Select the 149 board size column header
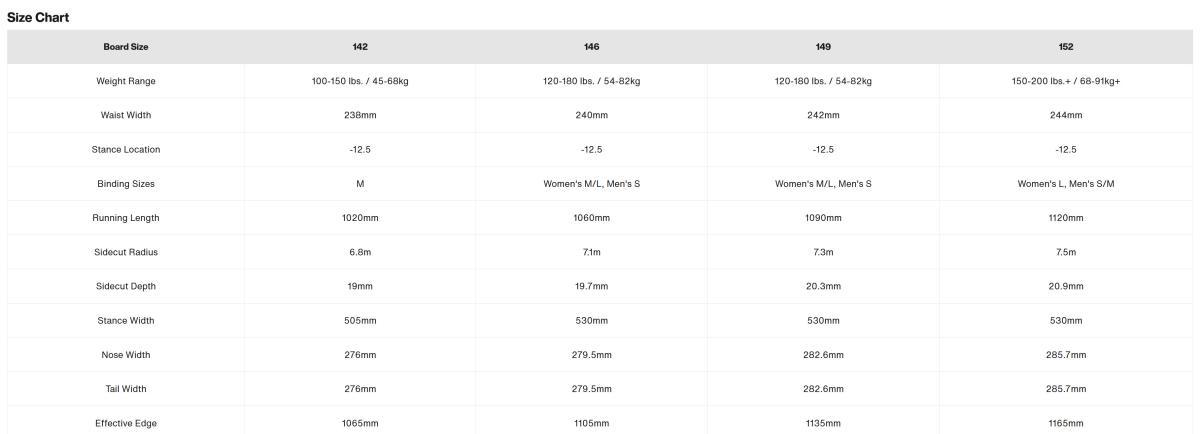1200x434 pixels. click(823, 47)
